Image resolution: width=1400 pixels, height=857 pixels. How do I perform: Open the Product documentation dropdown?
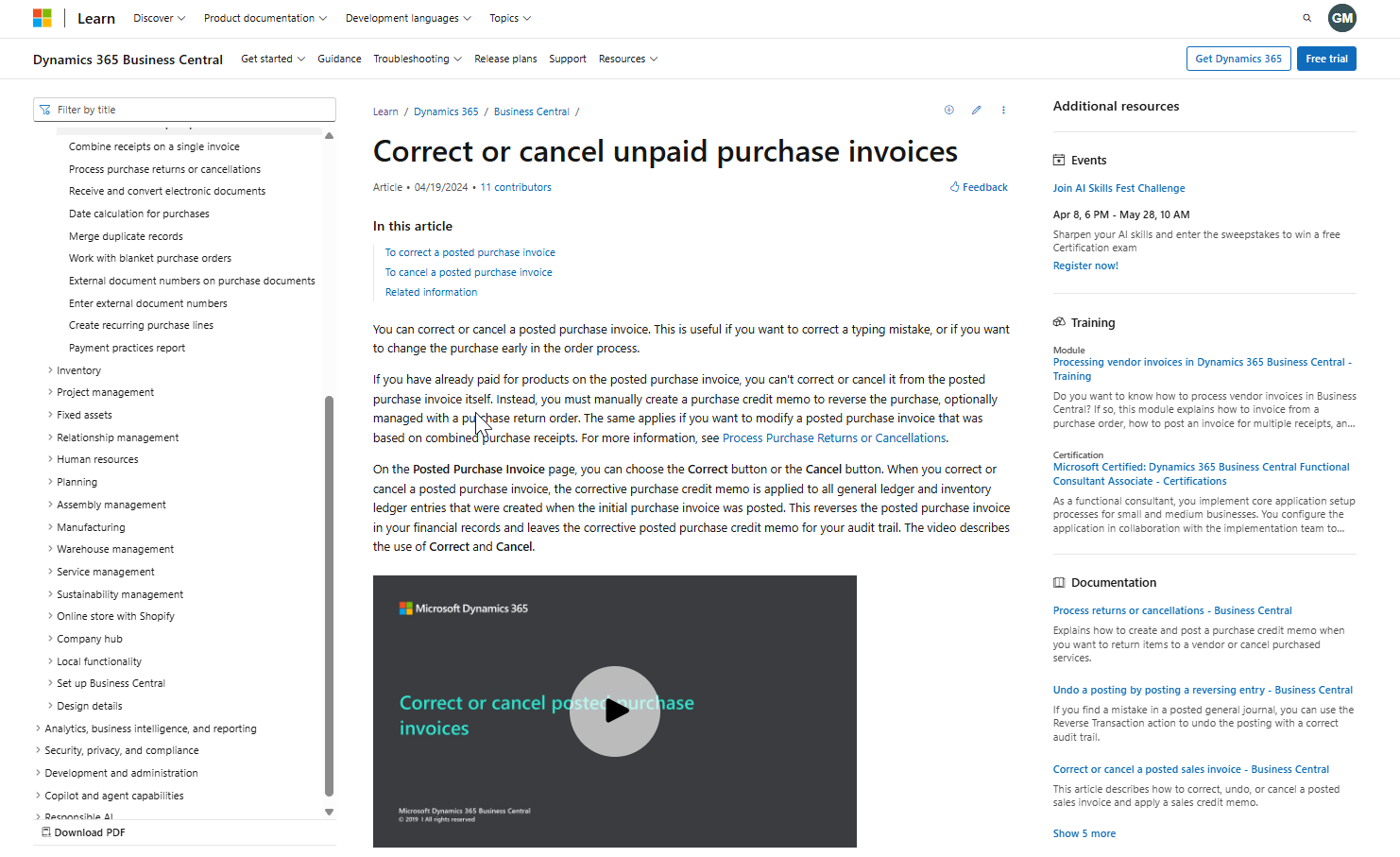[x=265, y=18]
